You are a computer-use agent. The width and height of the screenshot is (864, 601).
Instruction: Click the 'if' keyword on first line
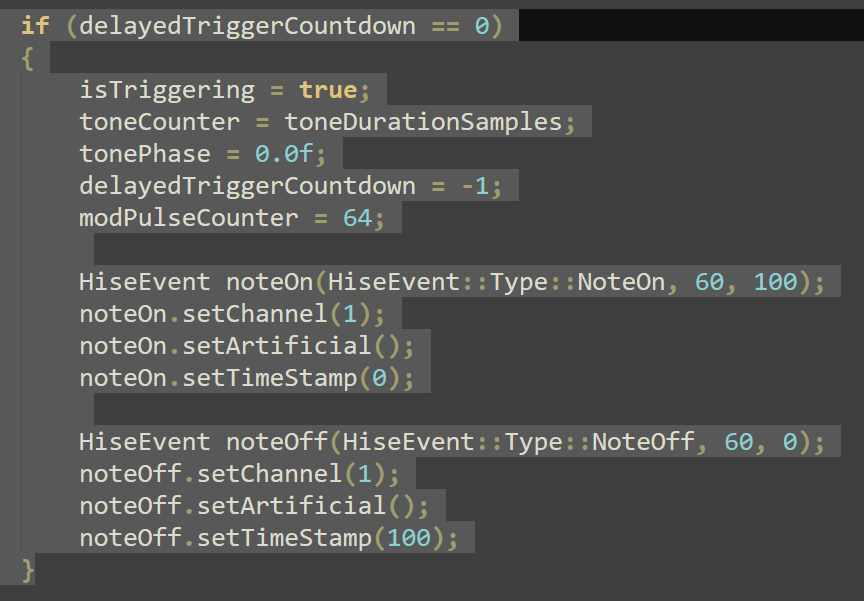pyautogui.click(x=34, y=25)
